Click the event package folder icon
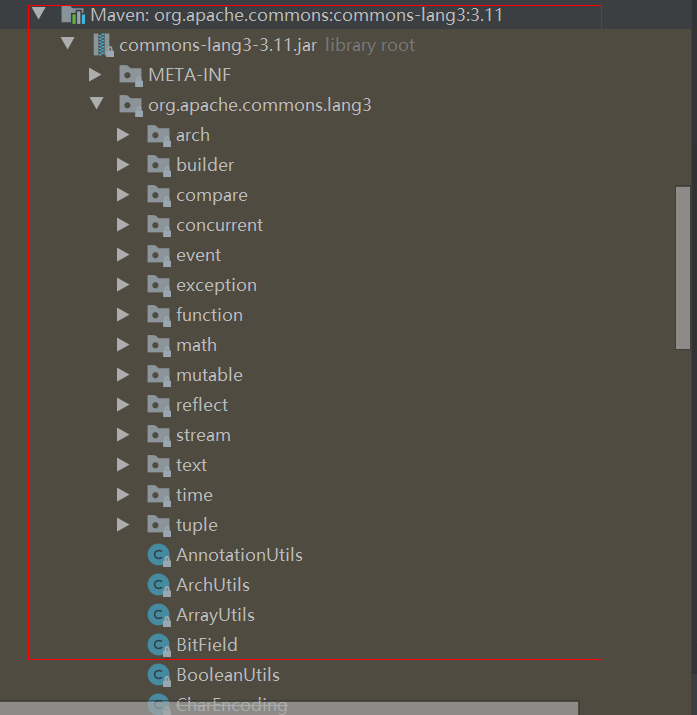Image resolution: width=697 pixels, height=715 pixels. pyautogui.click(x=159, y=255)
